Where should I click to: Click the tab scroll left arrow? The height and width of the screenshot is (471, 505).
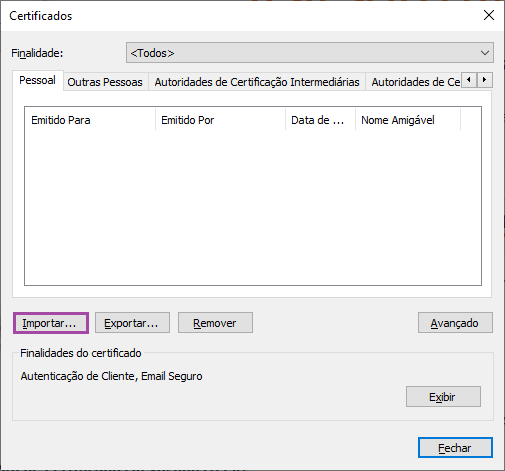coord(469,80)
